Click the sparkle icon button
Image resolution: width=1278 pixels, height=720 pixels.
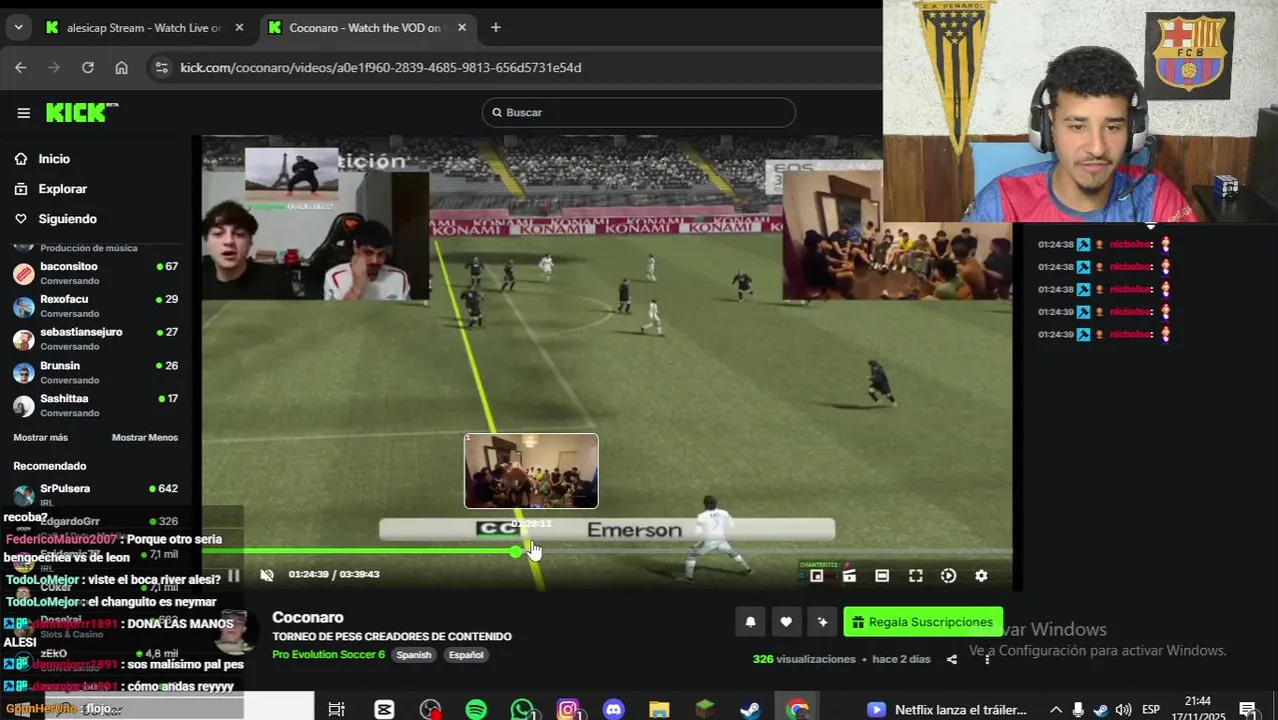pyautogui.click(x=822, y=622)
